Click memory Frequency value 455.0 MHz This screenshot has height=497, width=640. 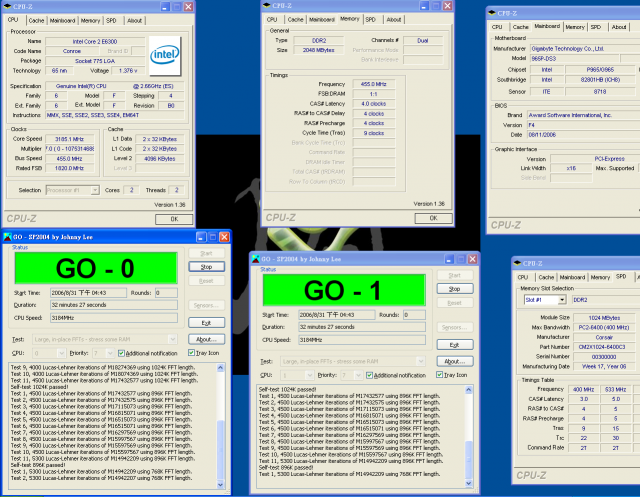point(373,84)
